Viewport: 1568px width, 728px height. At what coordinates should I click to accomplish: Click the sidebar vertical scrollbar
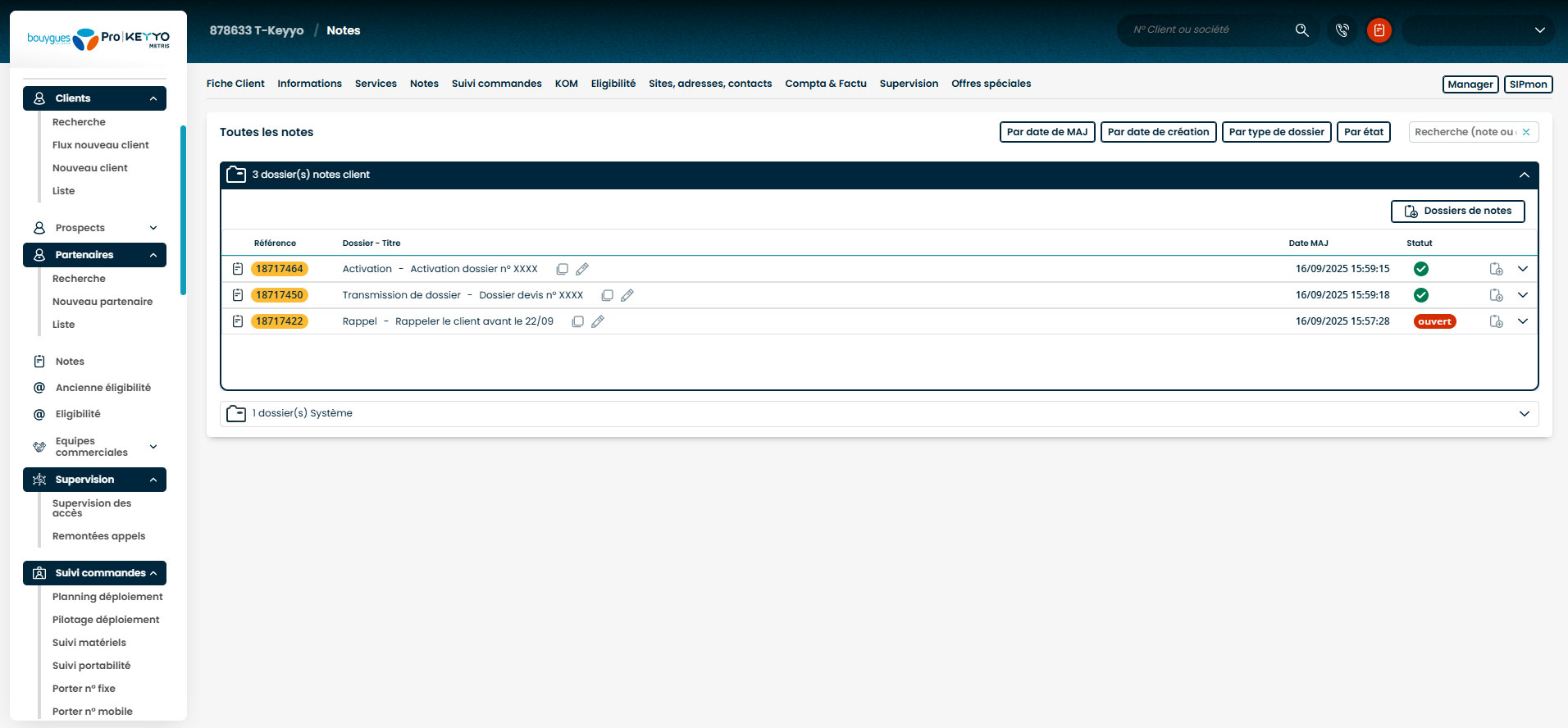coord(183,210)
